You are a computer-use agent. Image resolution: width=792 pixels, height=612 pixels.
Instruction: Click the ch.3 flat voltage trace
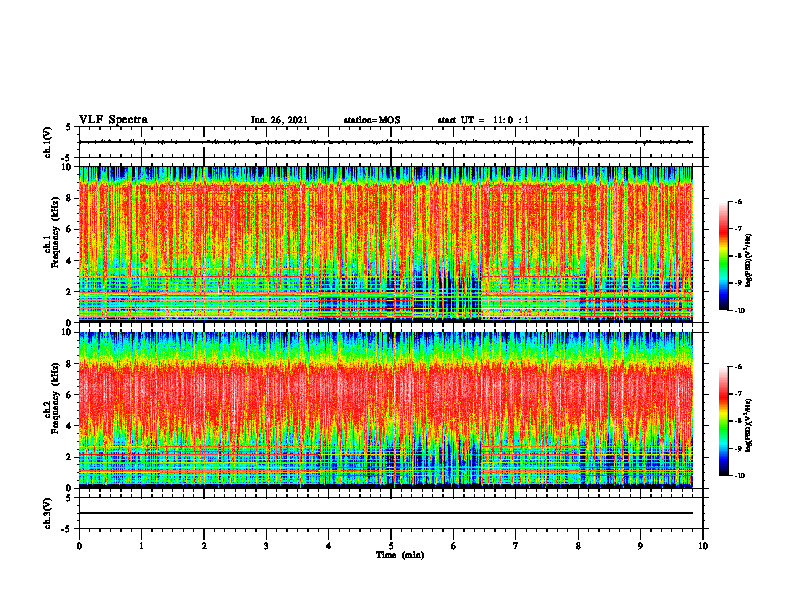(385, 513)
